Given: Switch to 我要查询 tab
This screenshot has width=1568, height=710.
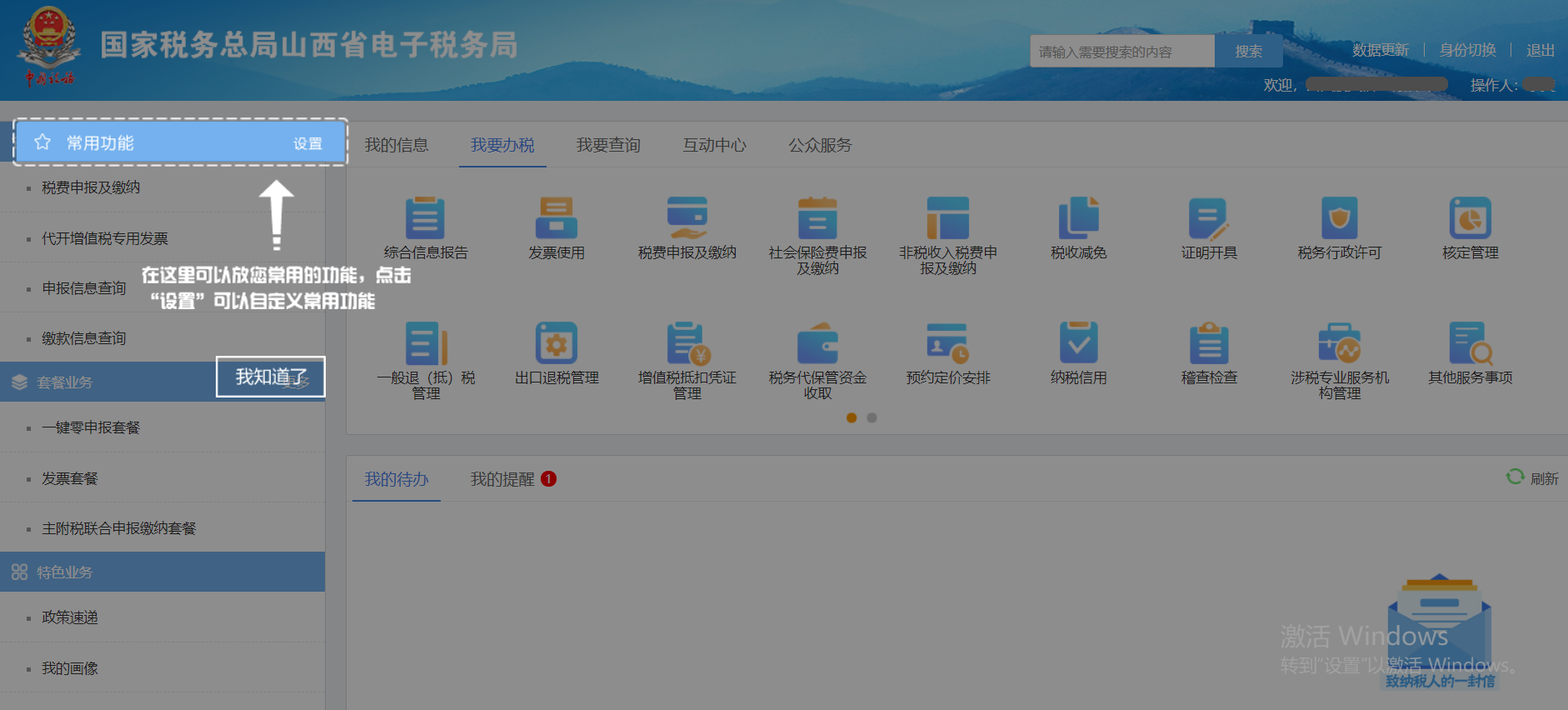Looking at the screenshot, I should 608,145.
